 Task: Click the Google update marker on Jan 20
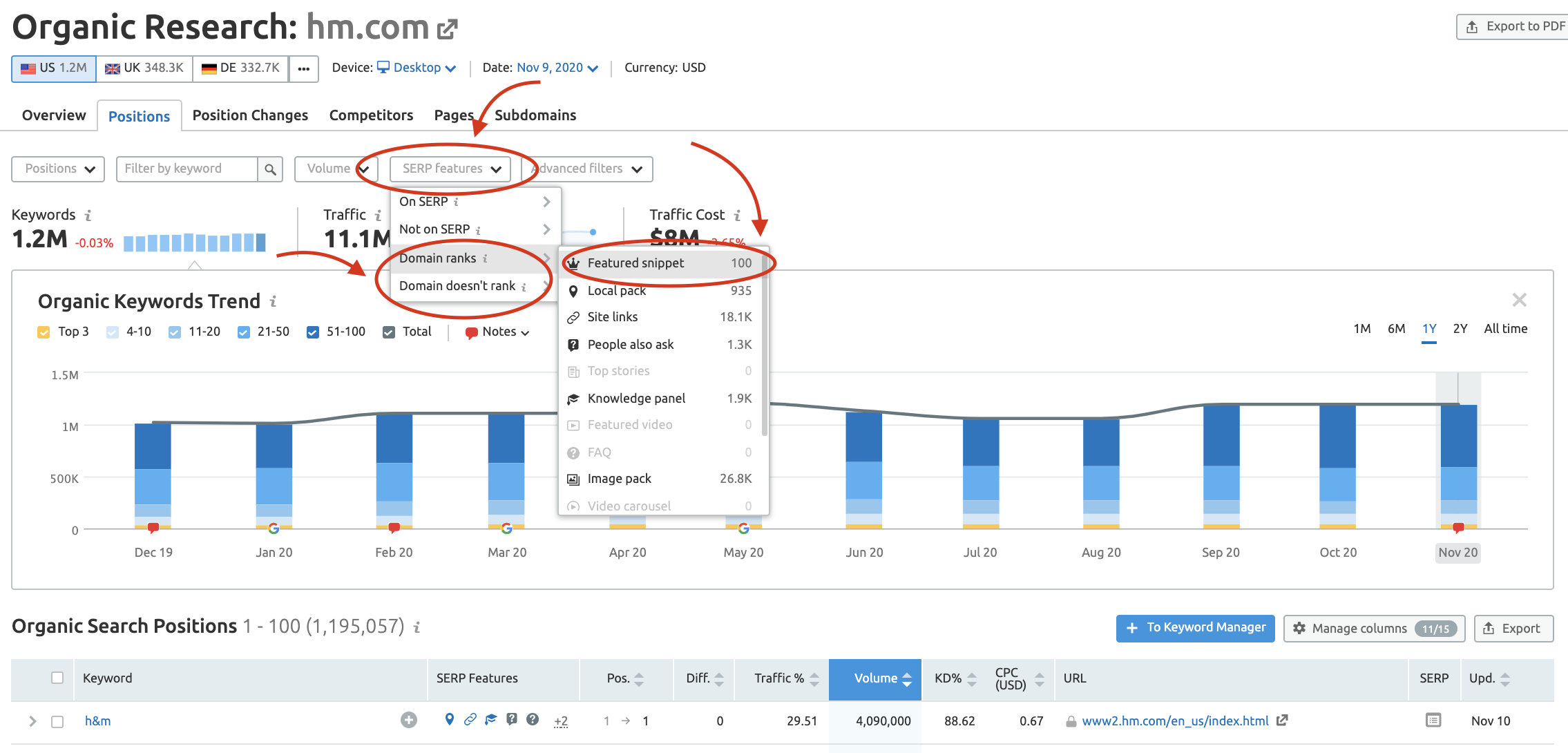[x=274, y=528]
